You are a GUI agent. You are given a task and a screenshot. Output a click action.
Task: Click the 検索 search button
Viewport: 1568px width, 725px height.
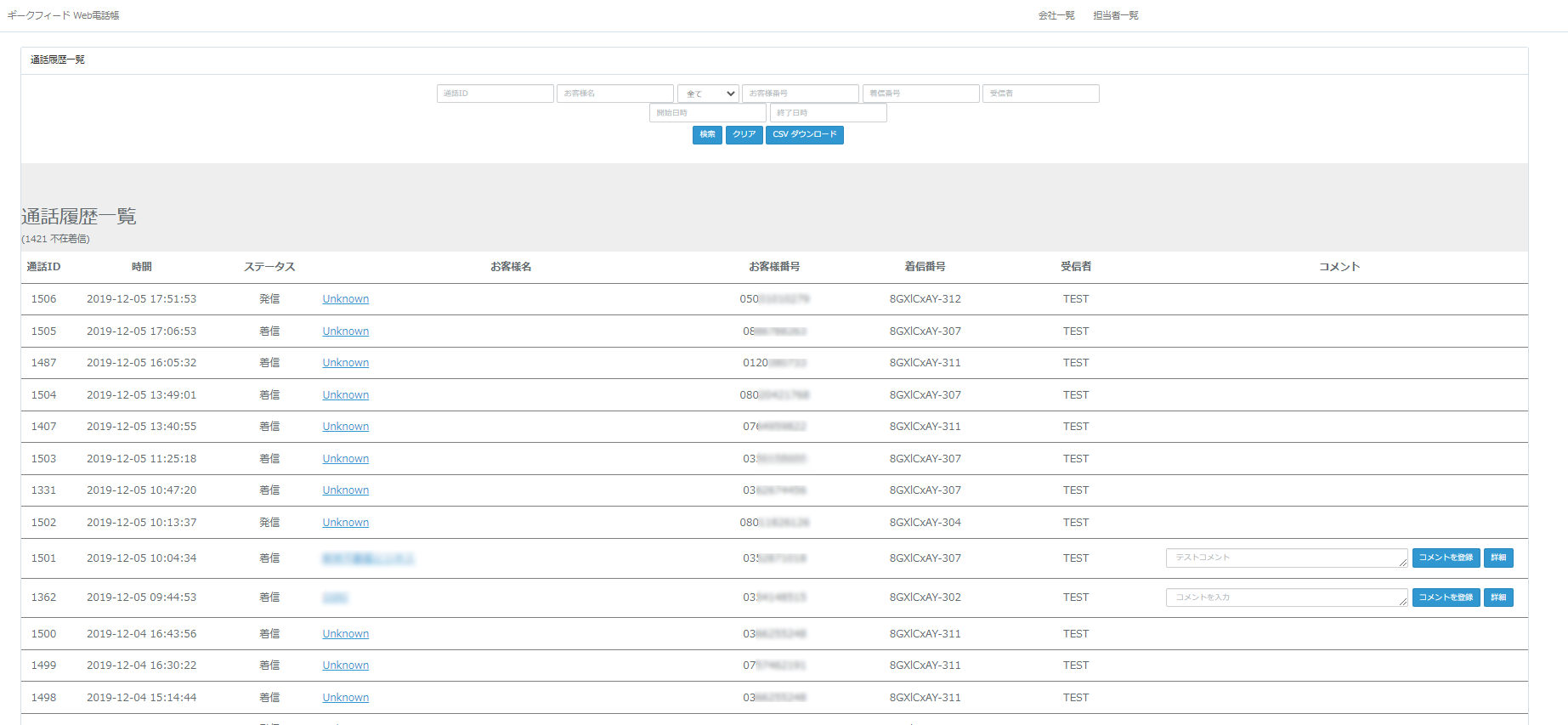(x=707, y=135)
